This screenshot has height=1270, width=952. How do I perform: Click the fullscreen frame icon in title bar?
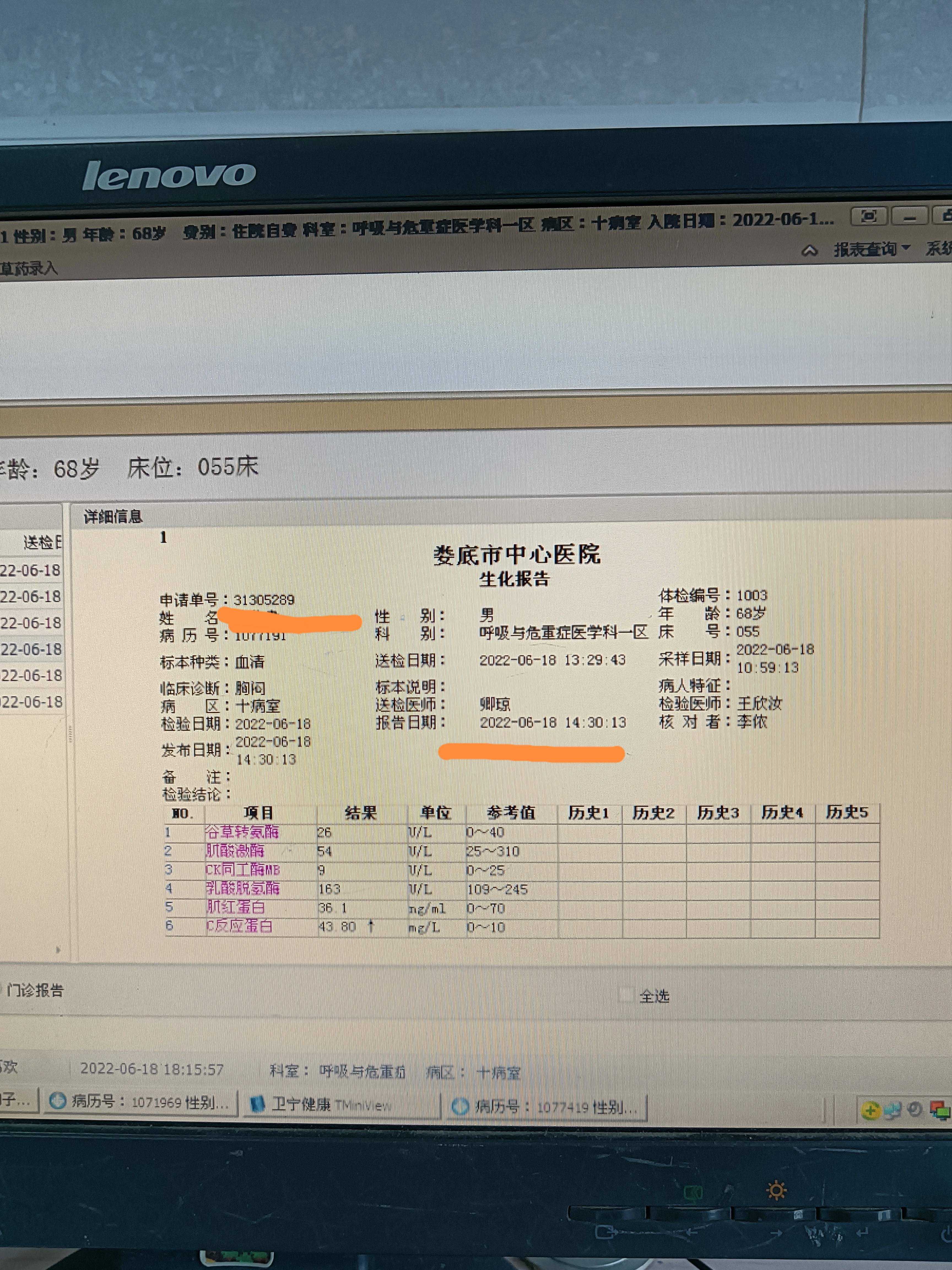[x=869, y=216]
